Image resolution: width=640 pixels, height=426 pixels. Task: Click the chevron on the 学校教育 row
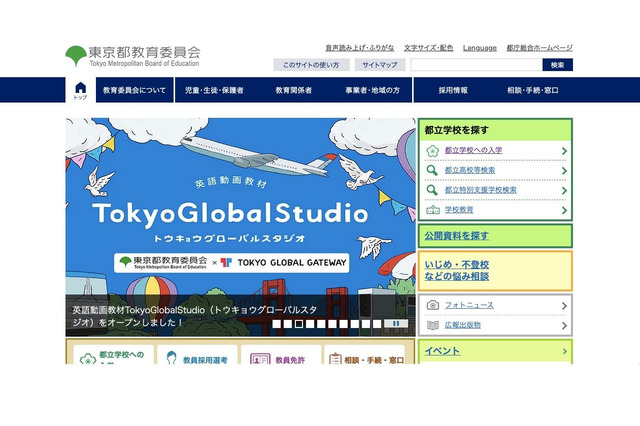coord(564,210)
